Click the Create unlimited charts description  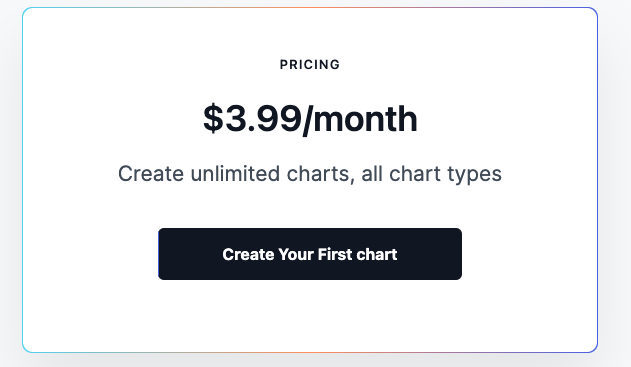tap(310, 174)
